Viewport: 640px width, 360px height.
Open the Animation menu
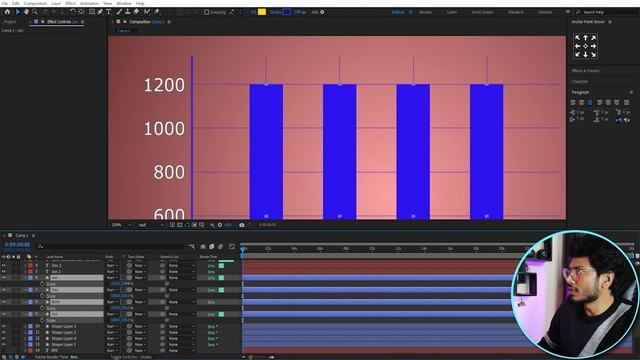tap(89, 3)
